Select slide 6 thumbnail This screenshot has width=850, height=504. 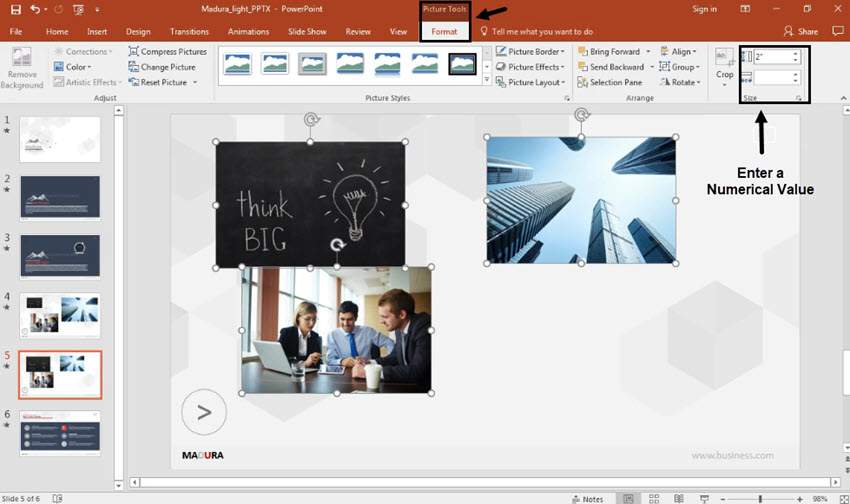pos(60,433)
